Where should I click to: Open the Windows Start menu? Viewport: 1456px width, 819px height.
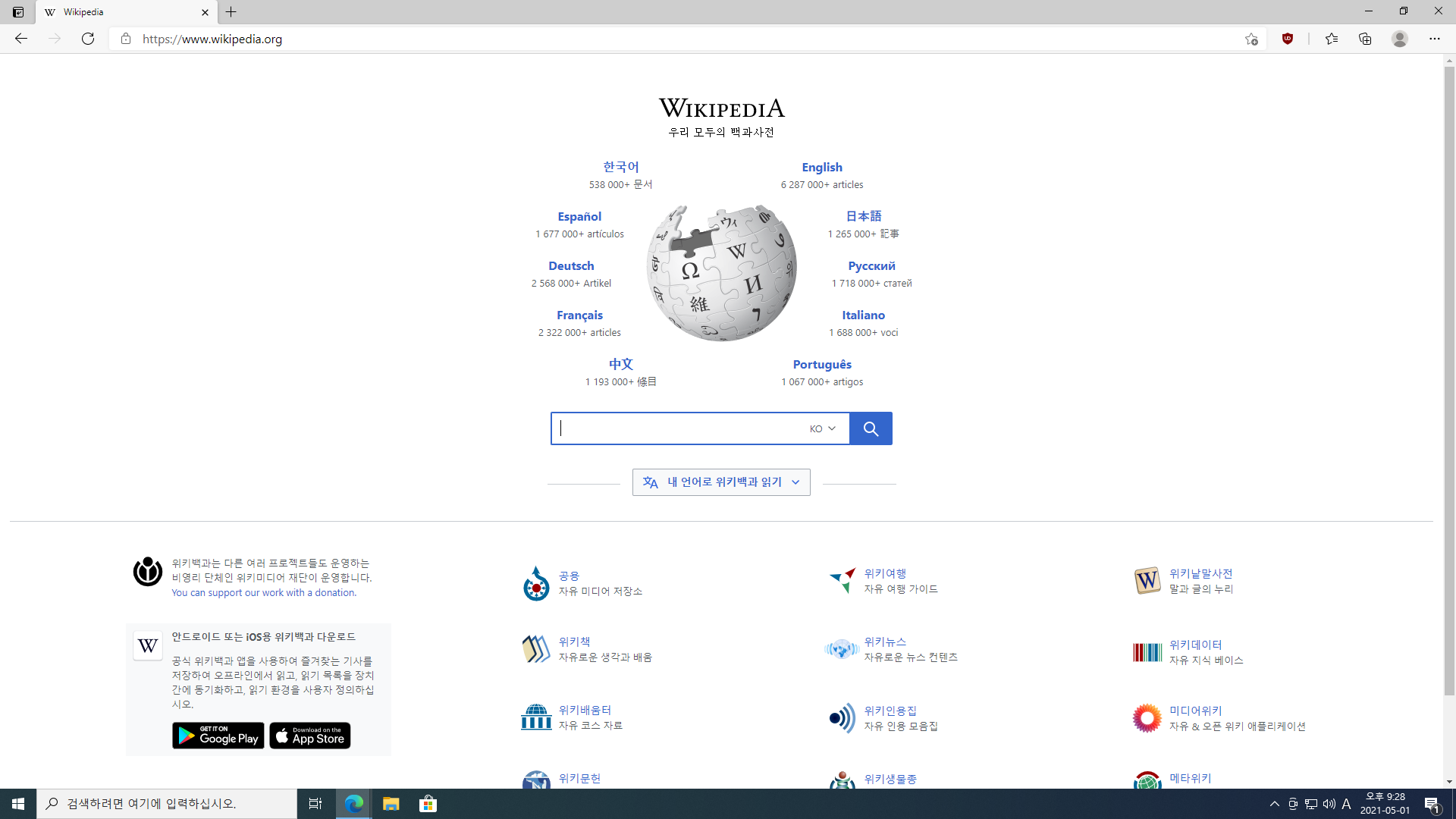pos(18,804)
